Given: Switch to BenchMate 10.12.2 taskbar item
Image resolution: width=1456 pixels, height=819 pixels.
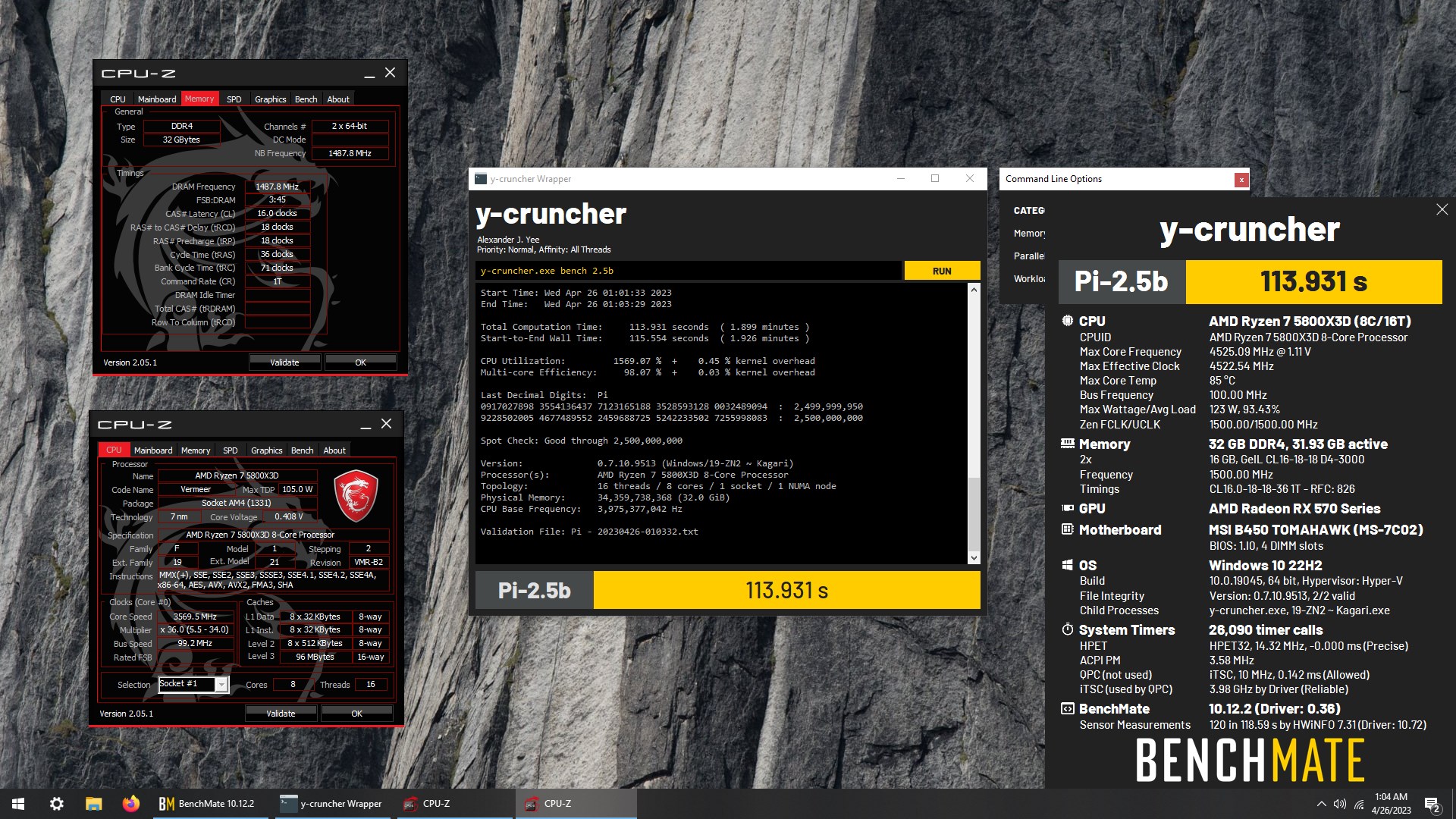Looking at the screenshot, I should (x=210, y=804).
